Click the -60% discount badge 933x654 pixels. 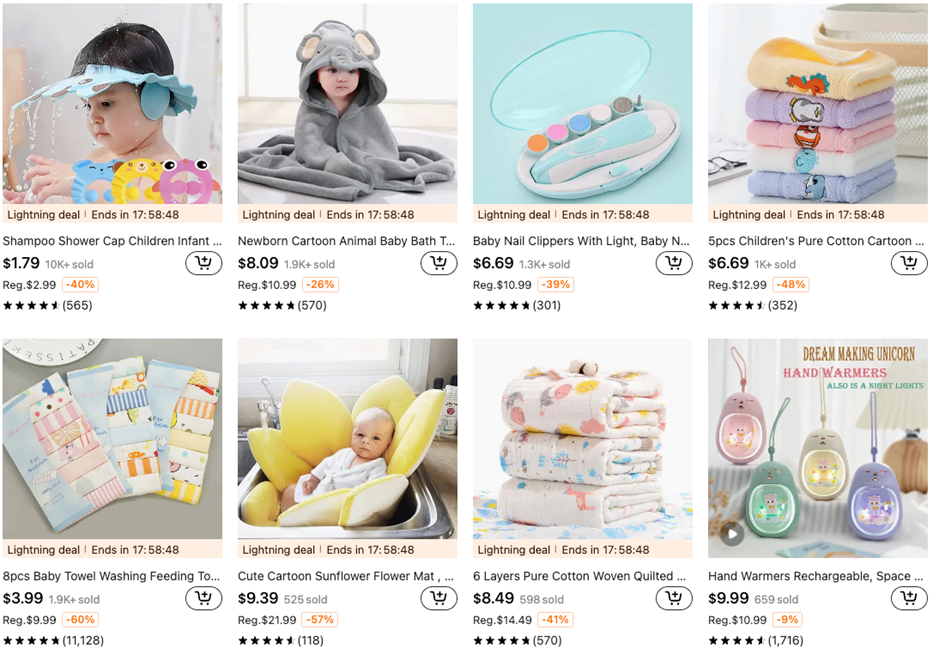coord(80,619)
